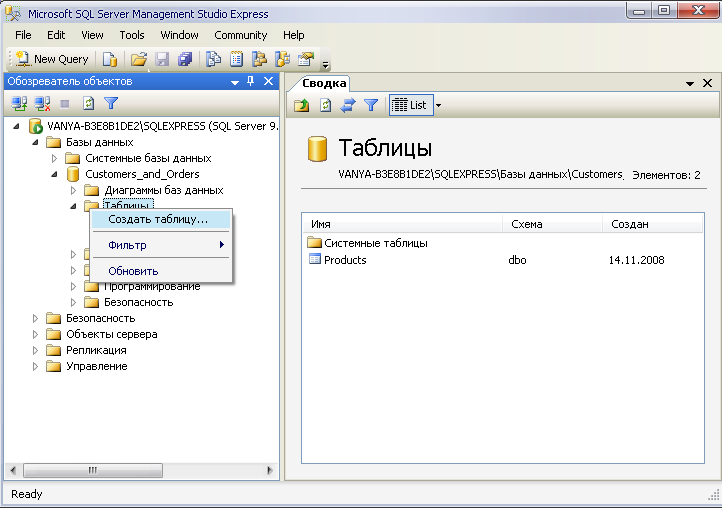Open the File menu
Screen dimensions: 722x510
pyautogui.click(x=23, y=35)
